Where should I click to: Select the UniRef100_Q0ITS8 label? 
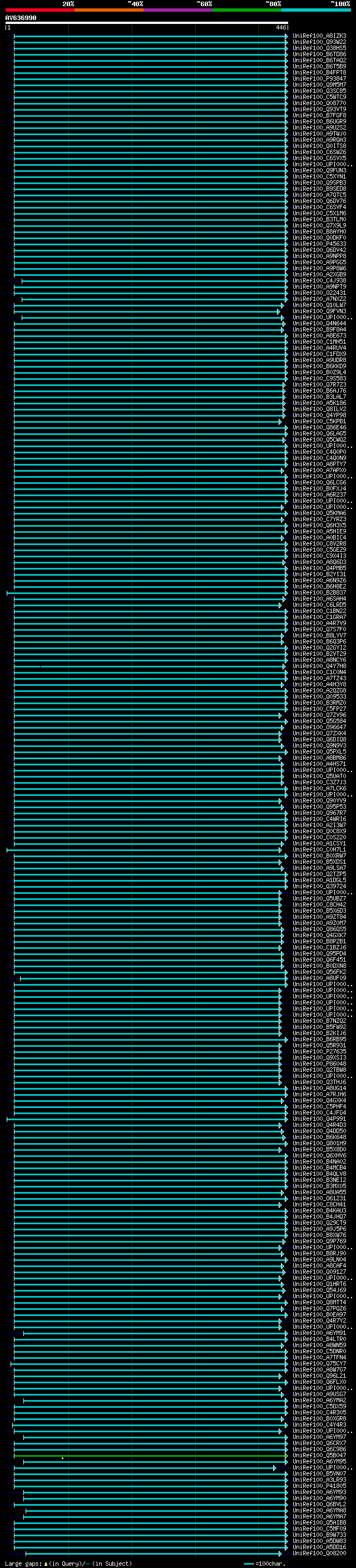(319, 146)
